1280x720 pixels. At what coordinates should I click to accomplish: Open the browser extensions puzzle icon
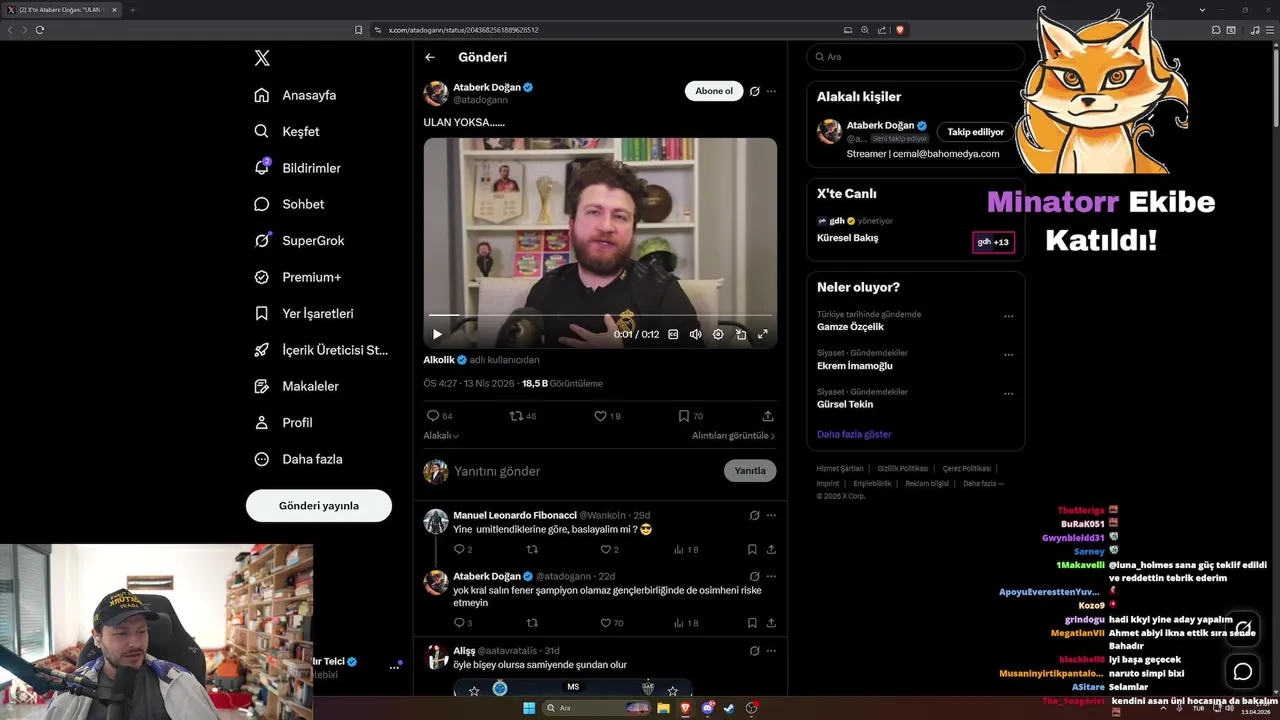1216,30
